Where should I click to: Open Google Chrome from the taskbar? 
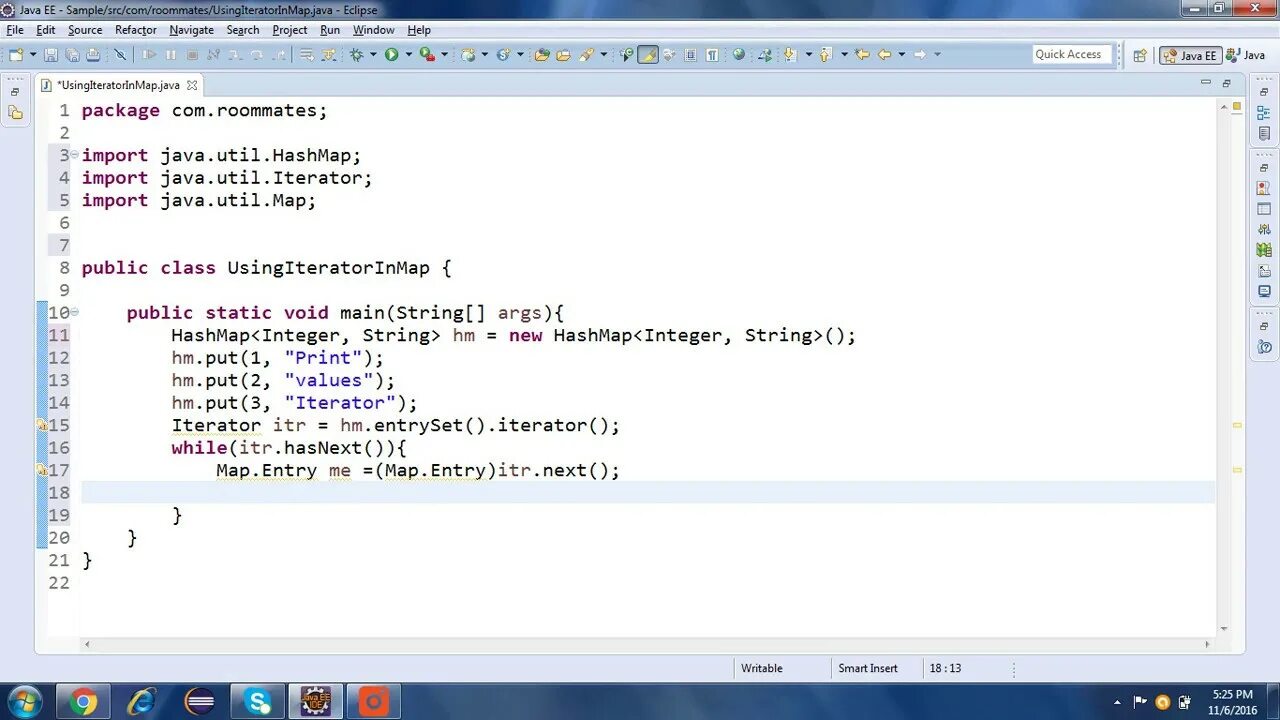[83, 702]
